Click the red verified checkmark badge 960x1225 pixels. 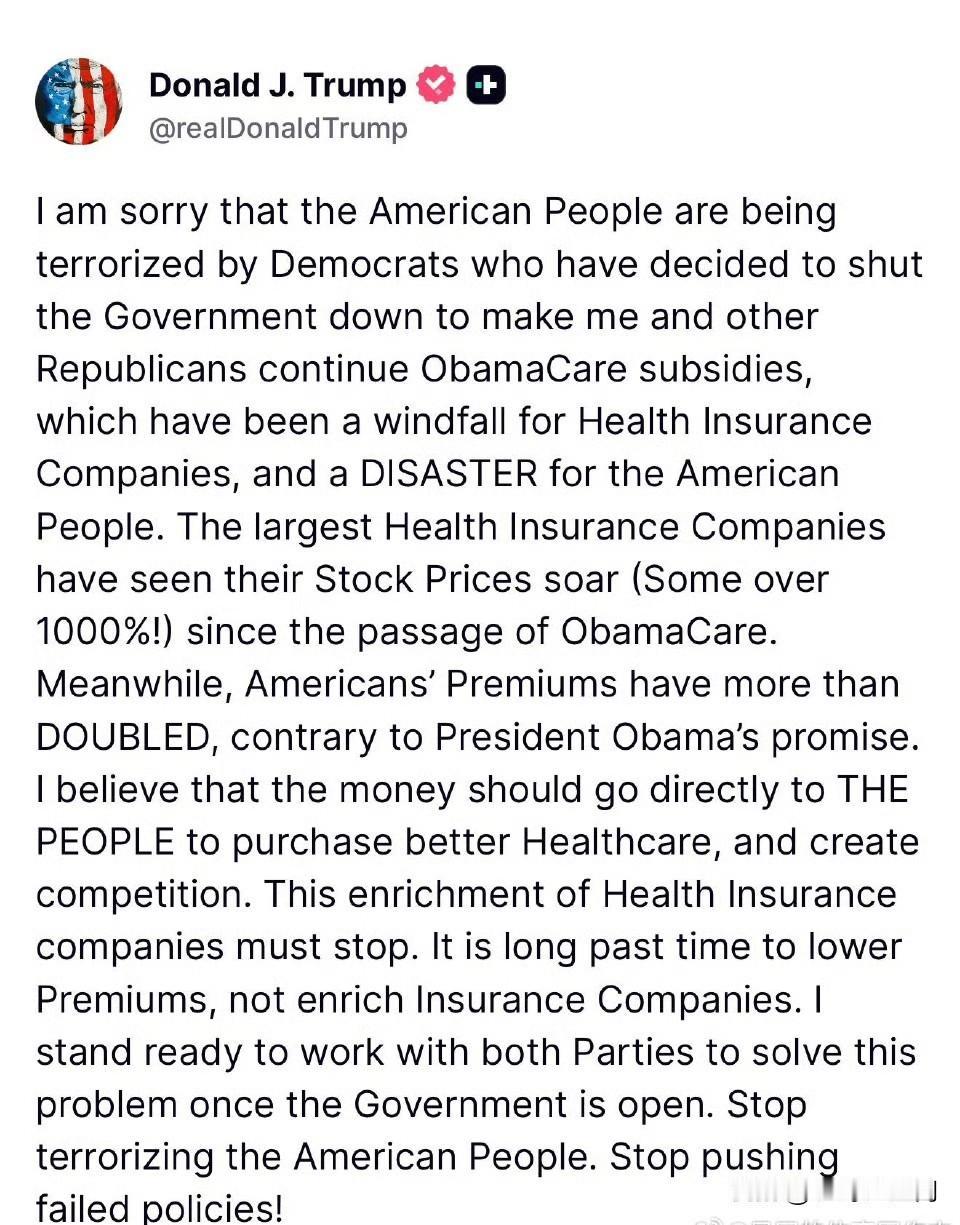pyautogui.click(x=435, y=86)
